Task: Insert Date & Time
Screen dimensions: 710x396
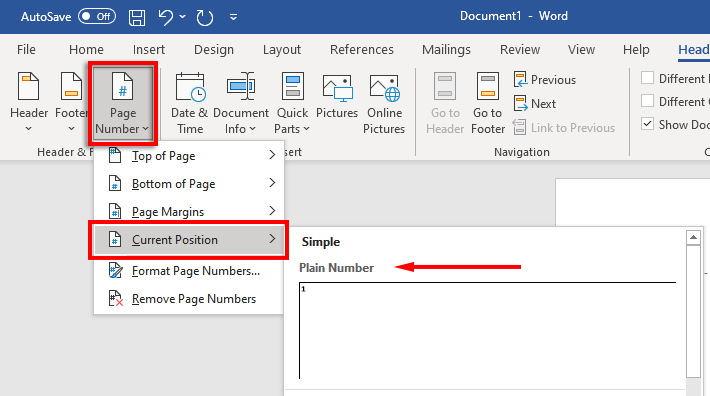Action: tap(190, 103)
